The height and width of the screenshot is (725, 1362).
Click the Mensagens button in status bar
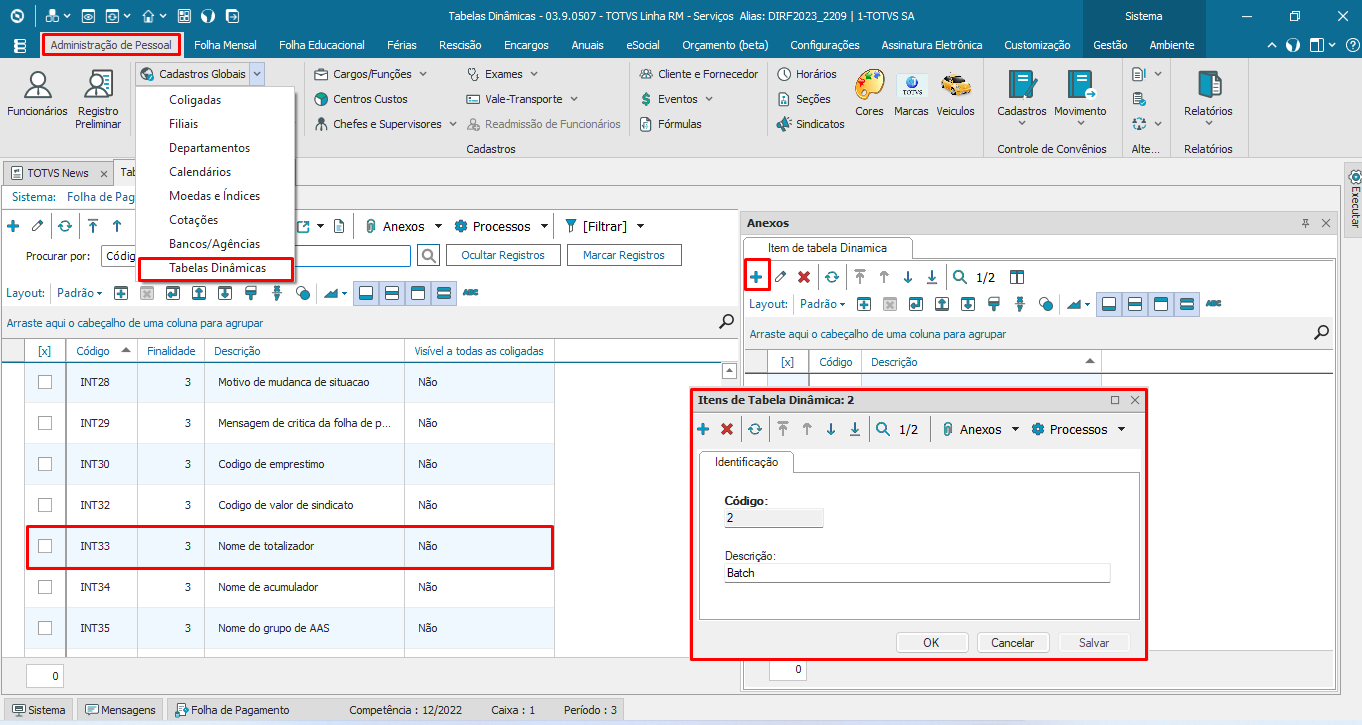(x=121, y=710)
